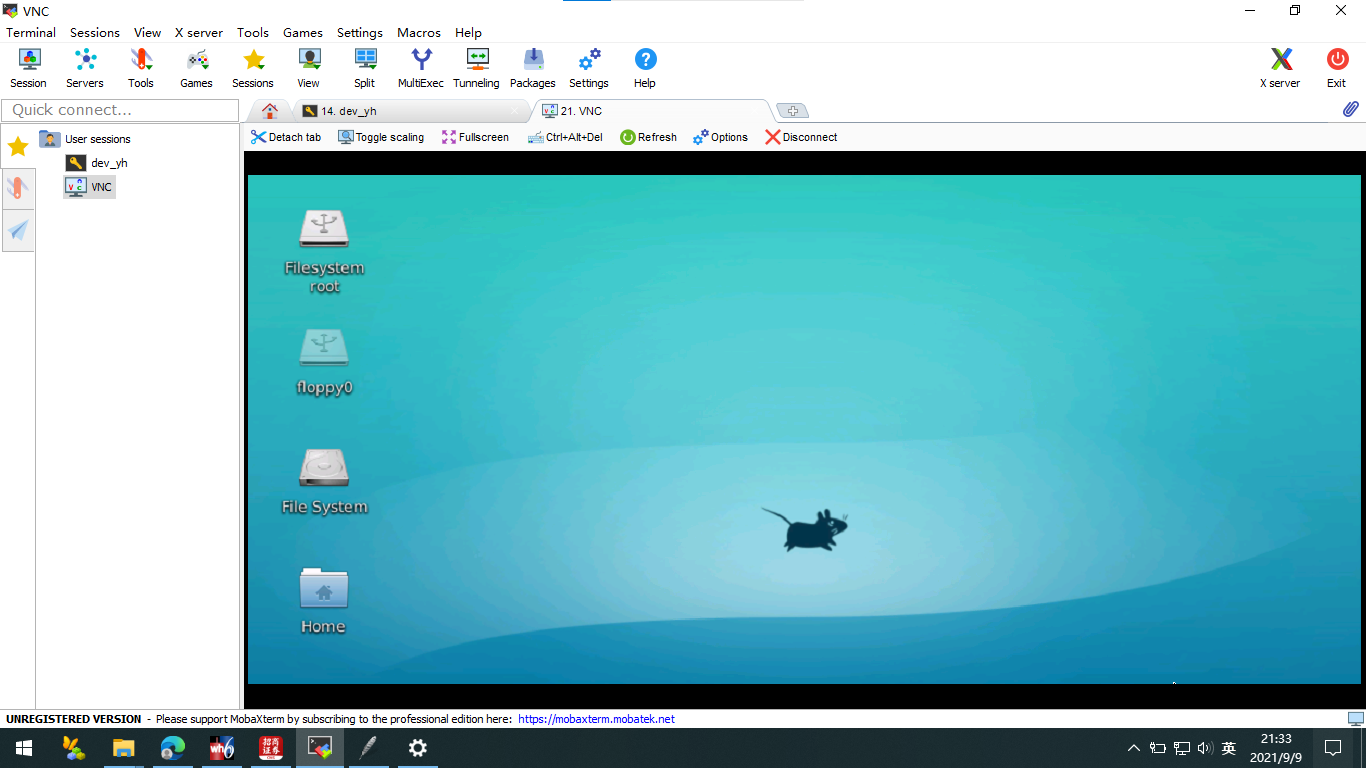Open the Packages toolbar icon
The image size is (1366, 768).
tap(533, 68)
